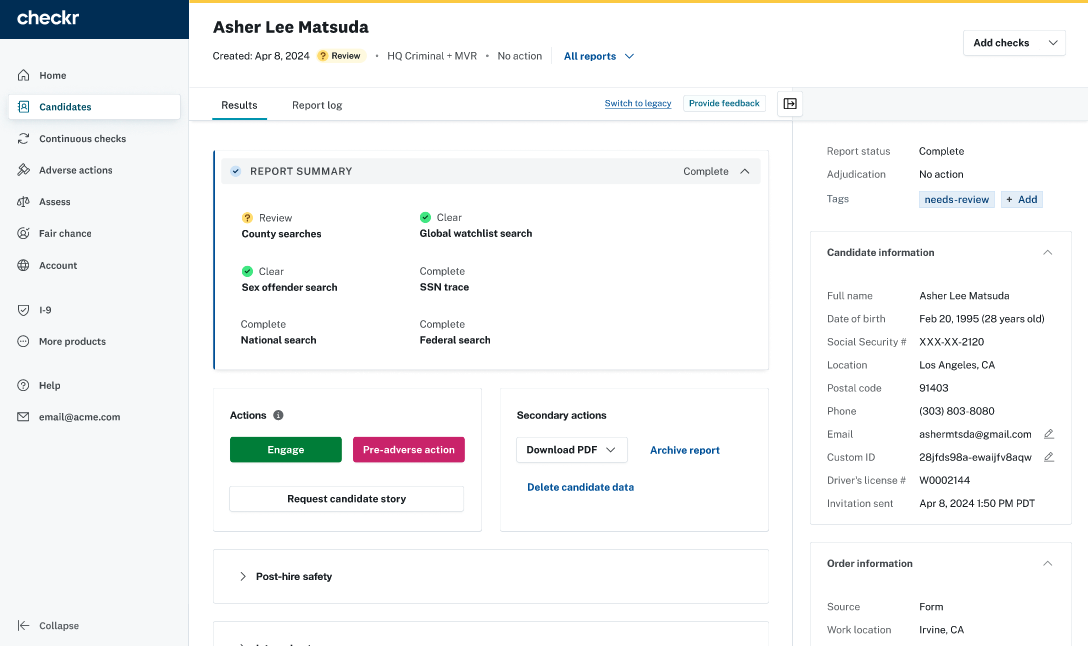
Task: Click the Custom ID value 28jfds98a-ewaijfv8aqw
Action: point(975,457)
